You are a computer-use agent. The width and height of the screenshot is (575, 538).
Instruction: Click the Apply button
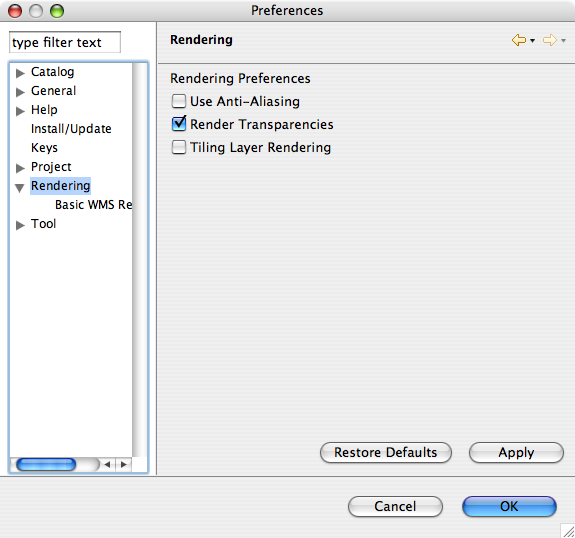(x=516, y=453)
